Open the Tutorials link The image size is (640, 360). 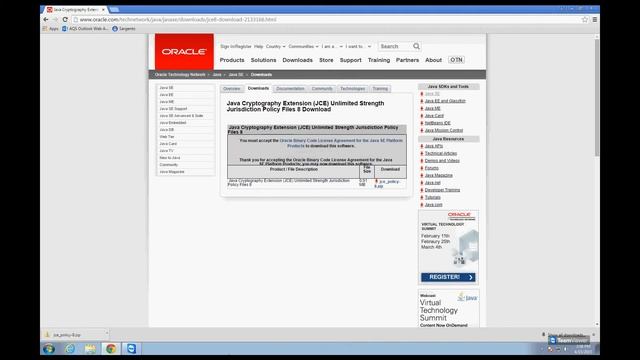coord(433,198)
